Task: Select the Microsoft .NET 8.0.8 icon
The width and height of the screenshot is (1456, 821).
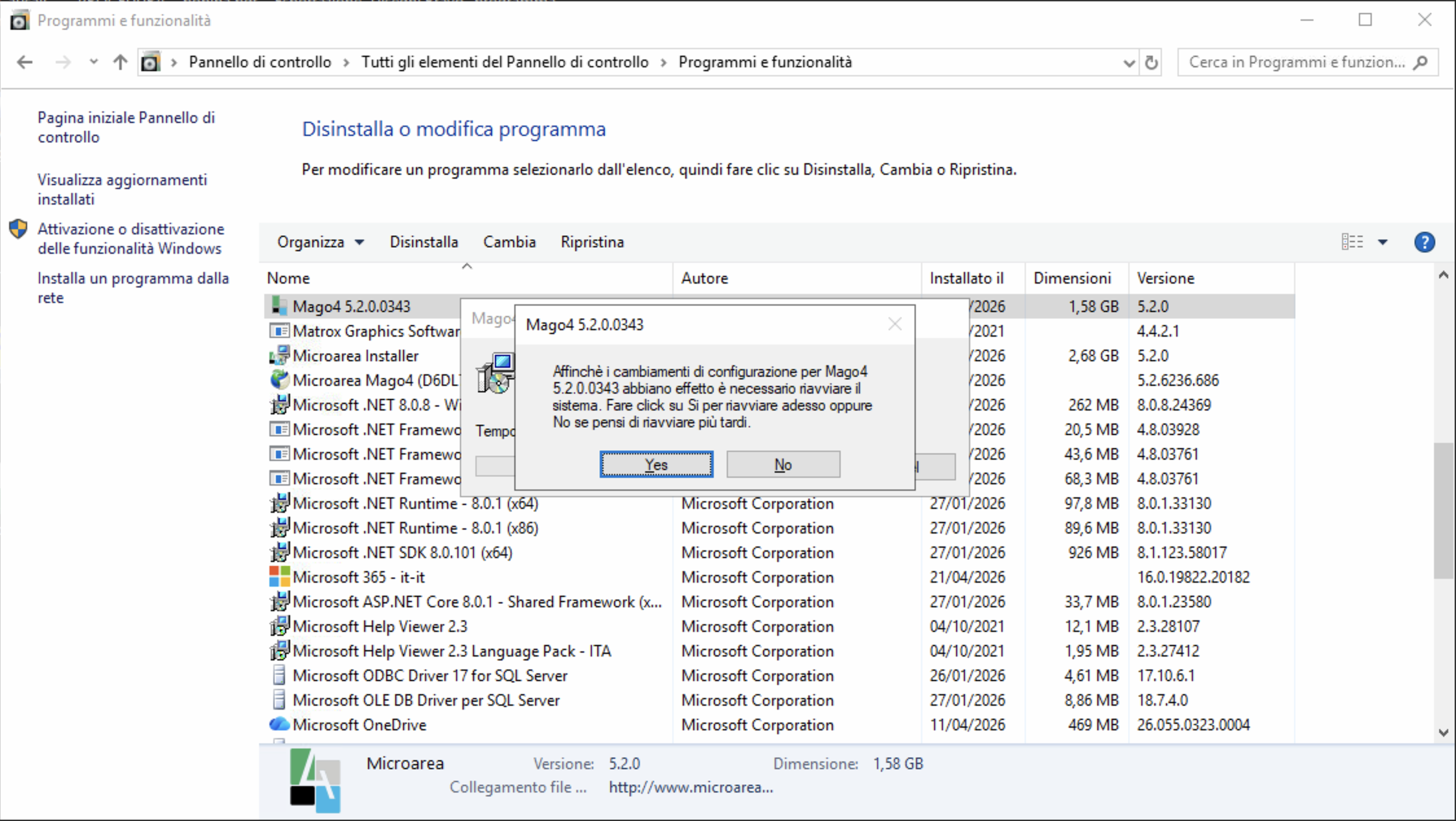Action: pos(279,405)
